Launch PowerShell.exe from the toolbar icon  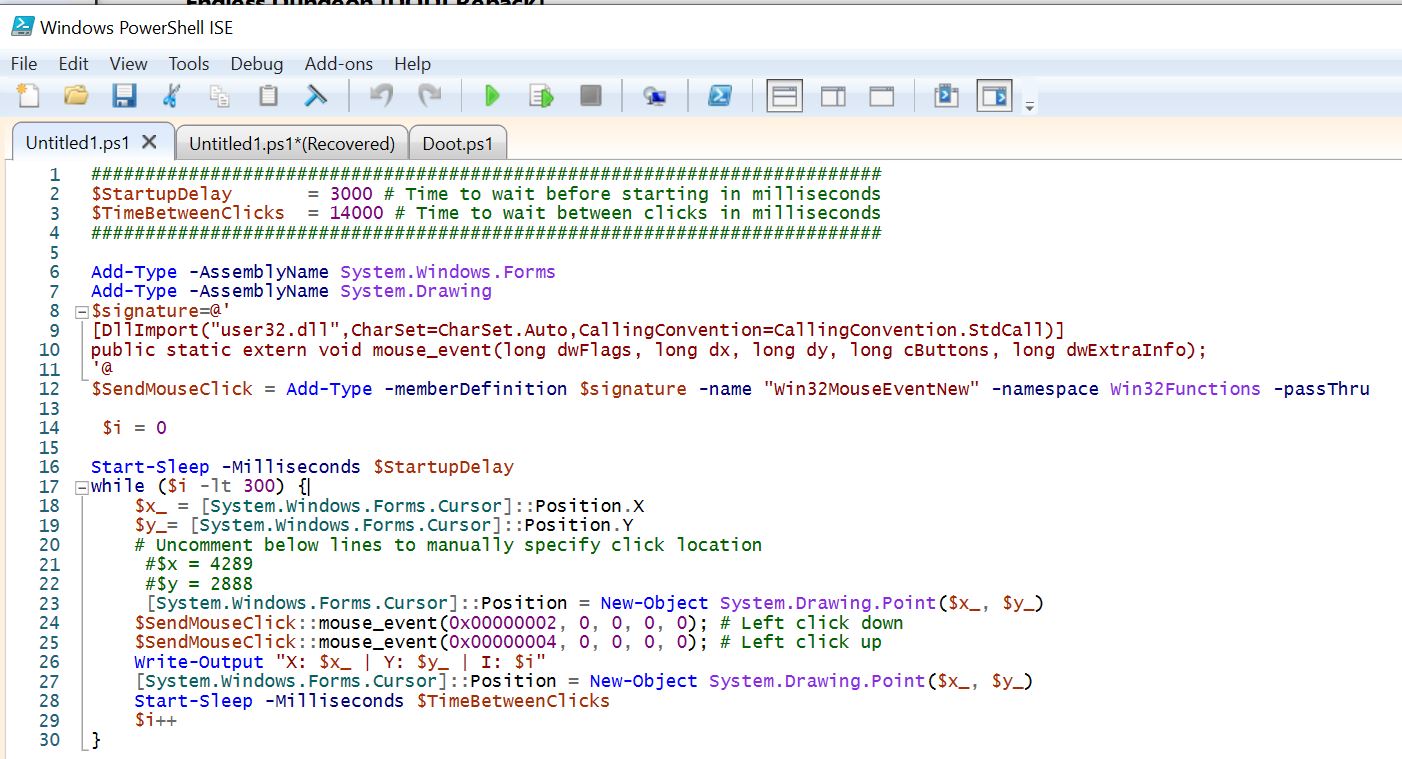pos(719,96)
